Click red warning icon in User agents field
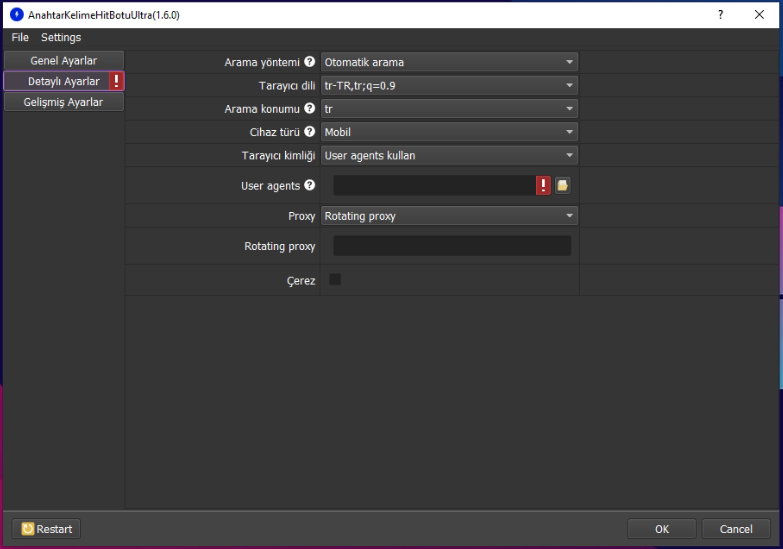The image size is (783, 549). [543, 185]
